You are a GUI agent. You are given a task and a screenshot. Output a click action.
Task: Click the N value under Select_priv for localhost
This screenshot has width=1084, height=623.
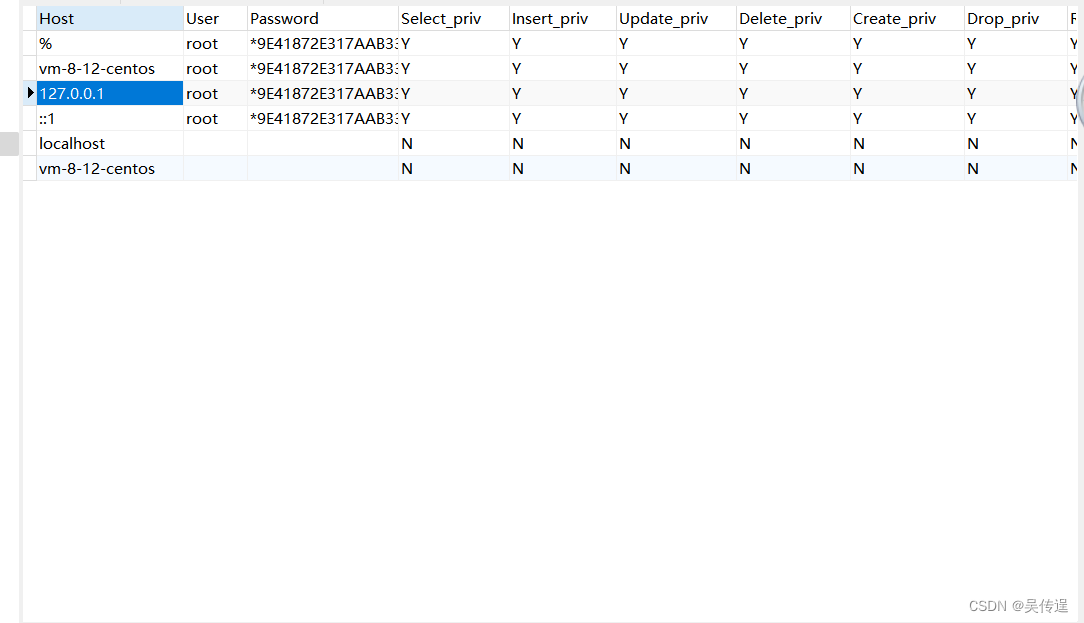click(407, 143)
